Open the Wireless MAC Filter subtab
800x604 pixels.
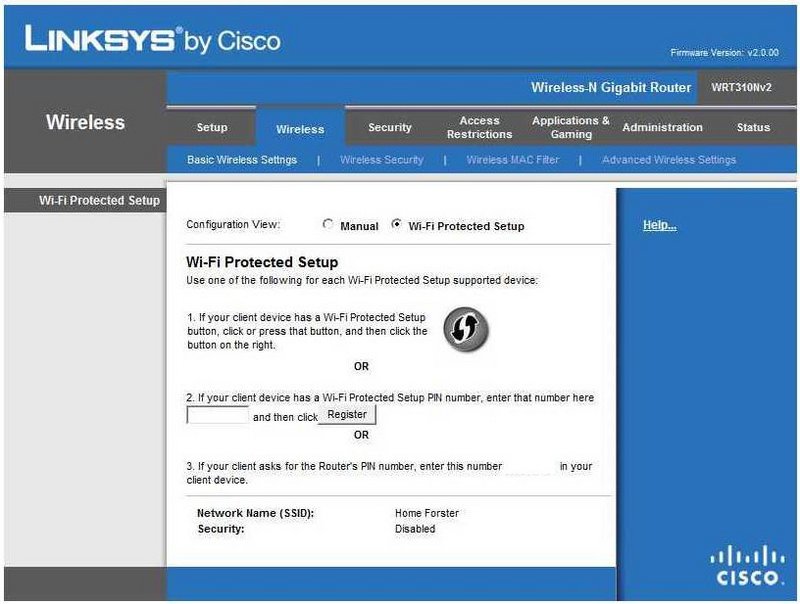(x=513, y=160)
